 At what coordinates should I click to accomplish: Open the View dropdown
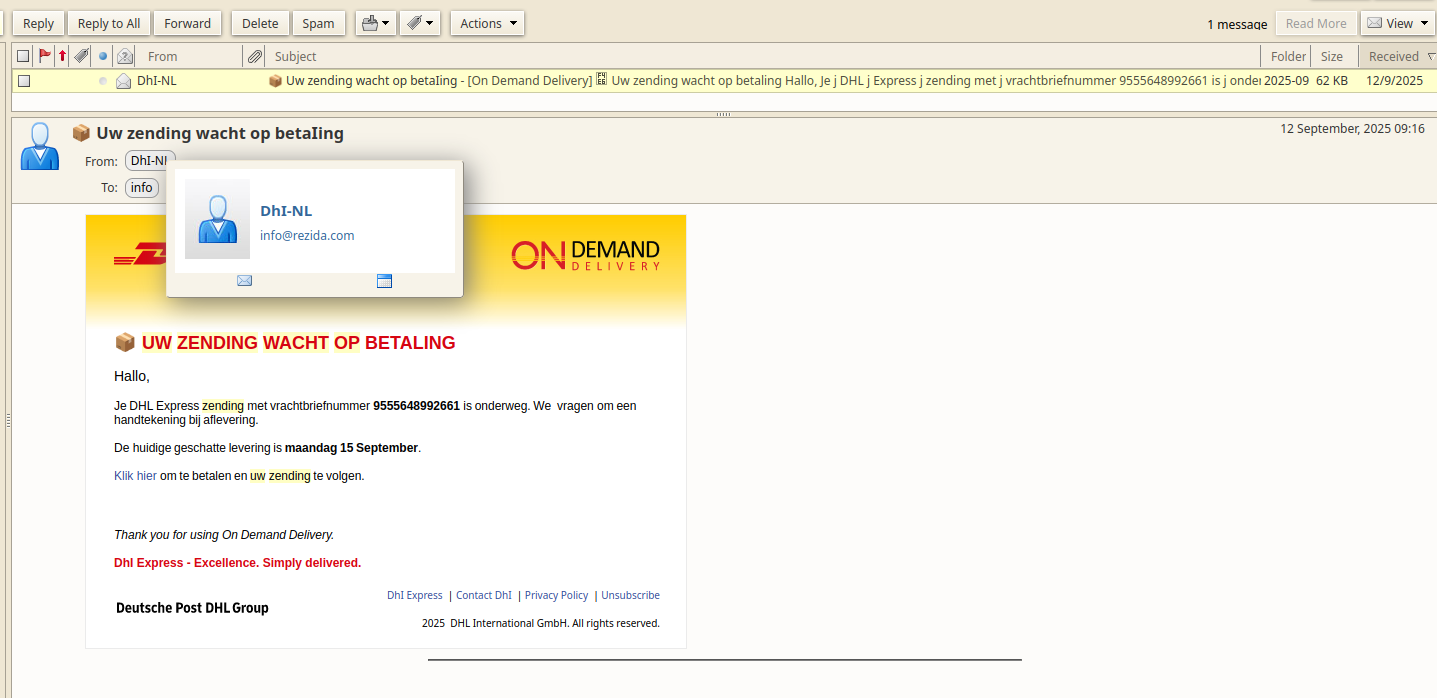(x=1397, y=22)
